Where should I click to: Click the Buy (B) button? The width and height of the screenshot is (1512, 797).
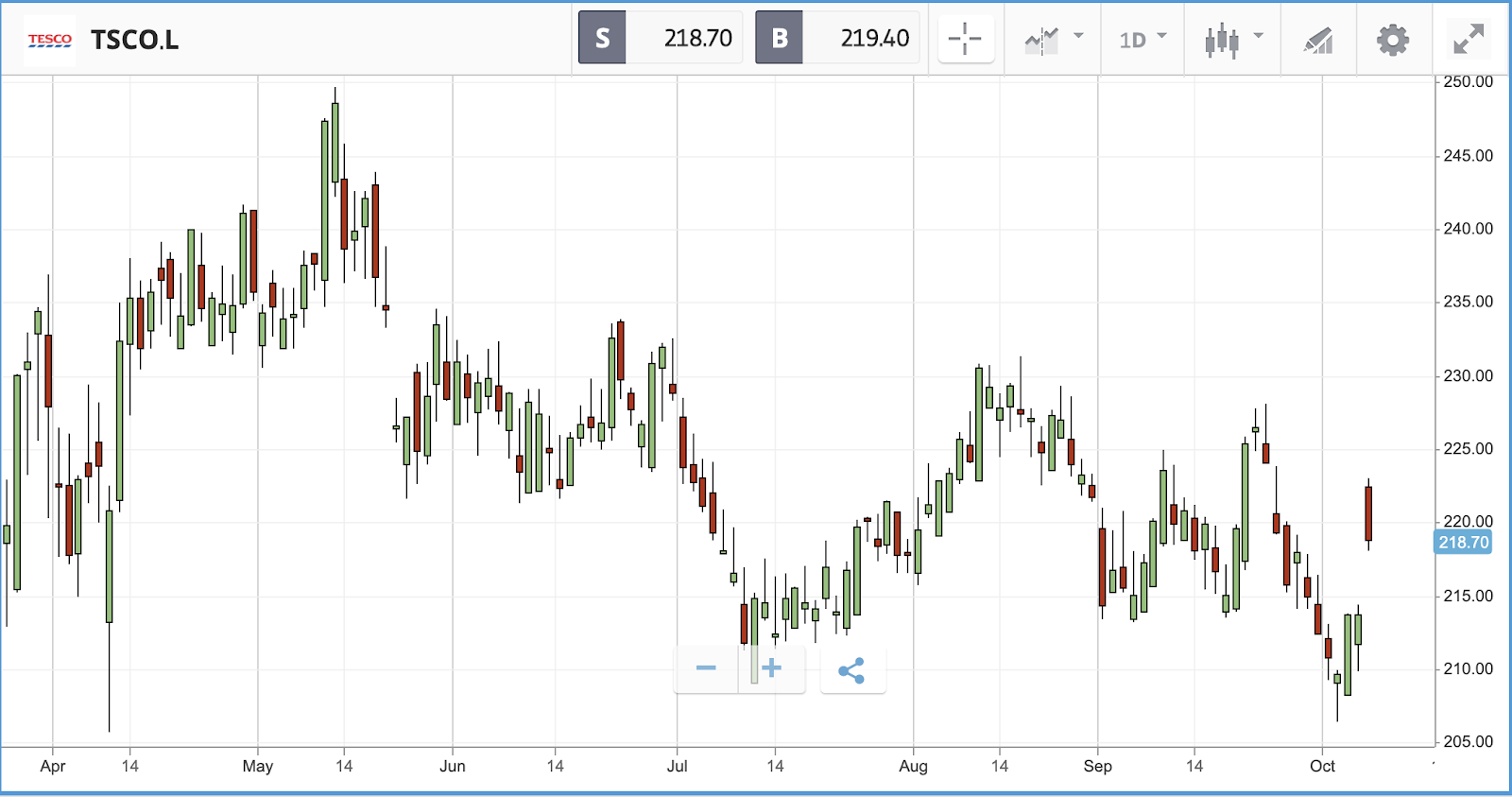(779, 38)
